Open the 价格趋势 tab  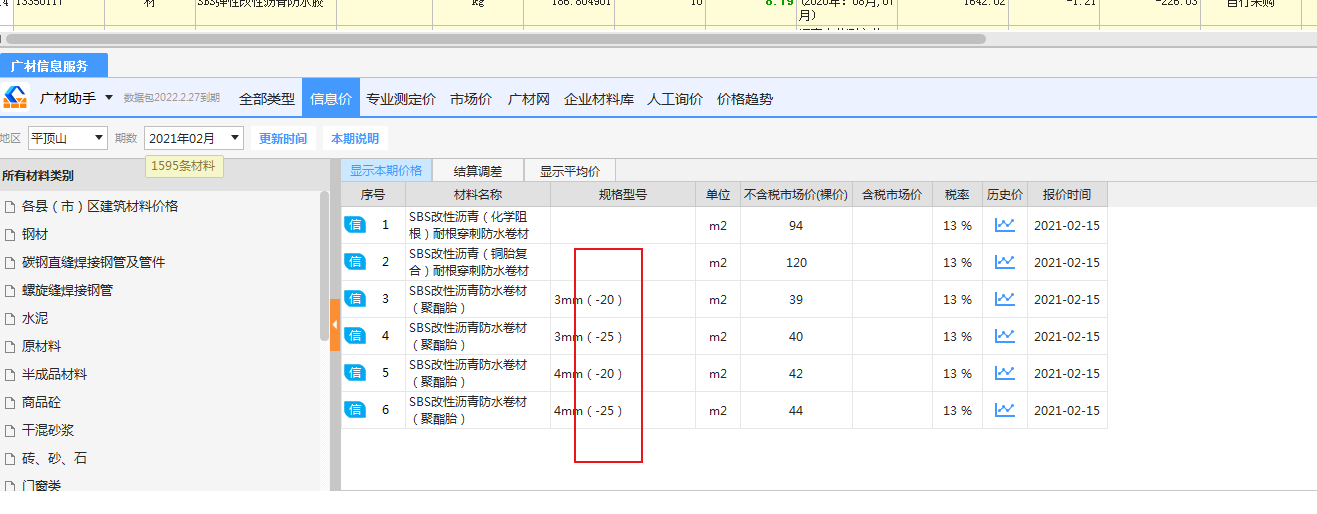[744, 99]
